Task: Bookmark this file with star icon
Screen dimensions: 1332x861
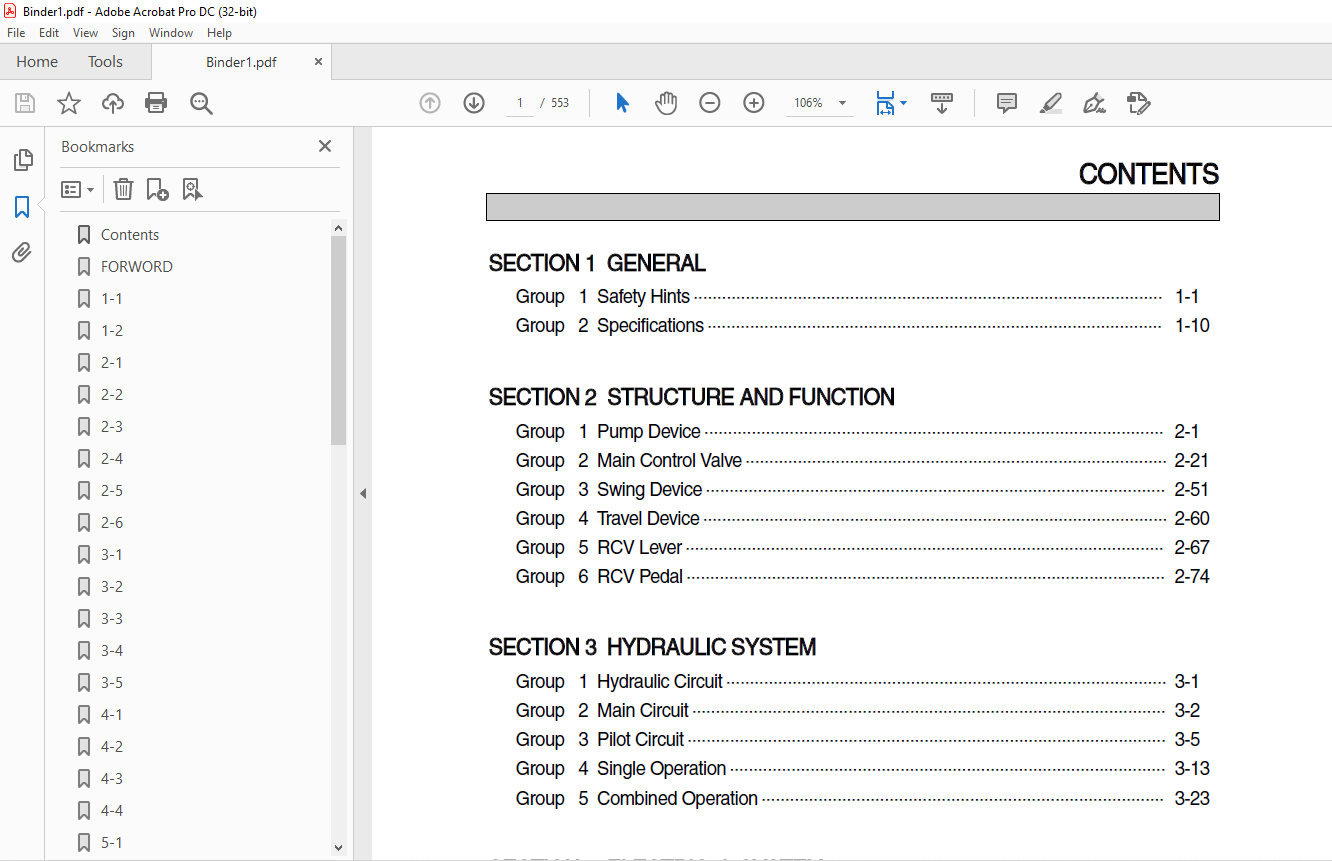Action: coord(69,103)
